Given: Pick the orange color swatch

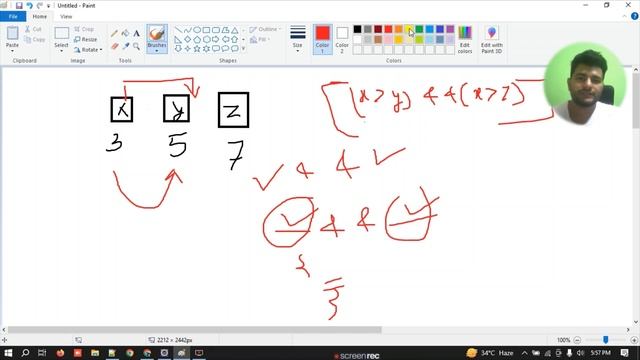Looking at the screenshot, I should click(398, 29).
